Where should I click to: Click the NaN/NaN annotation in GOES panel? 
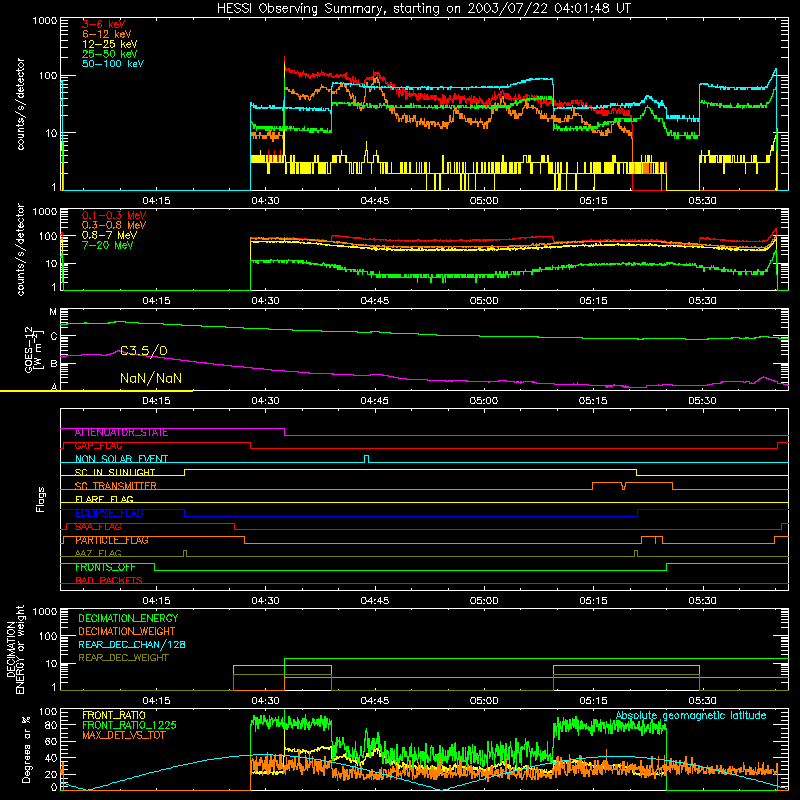151,378
